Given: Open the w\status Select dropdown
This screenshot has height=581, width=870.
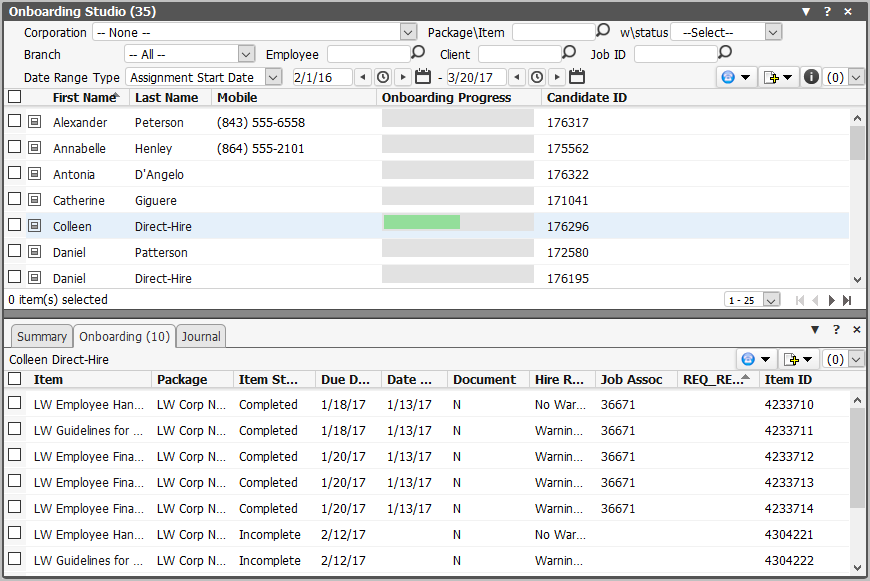Looking at the screenshot, I should [x=772, y=32].
